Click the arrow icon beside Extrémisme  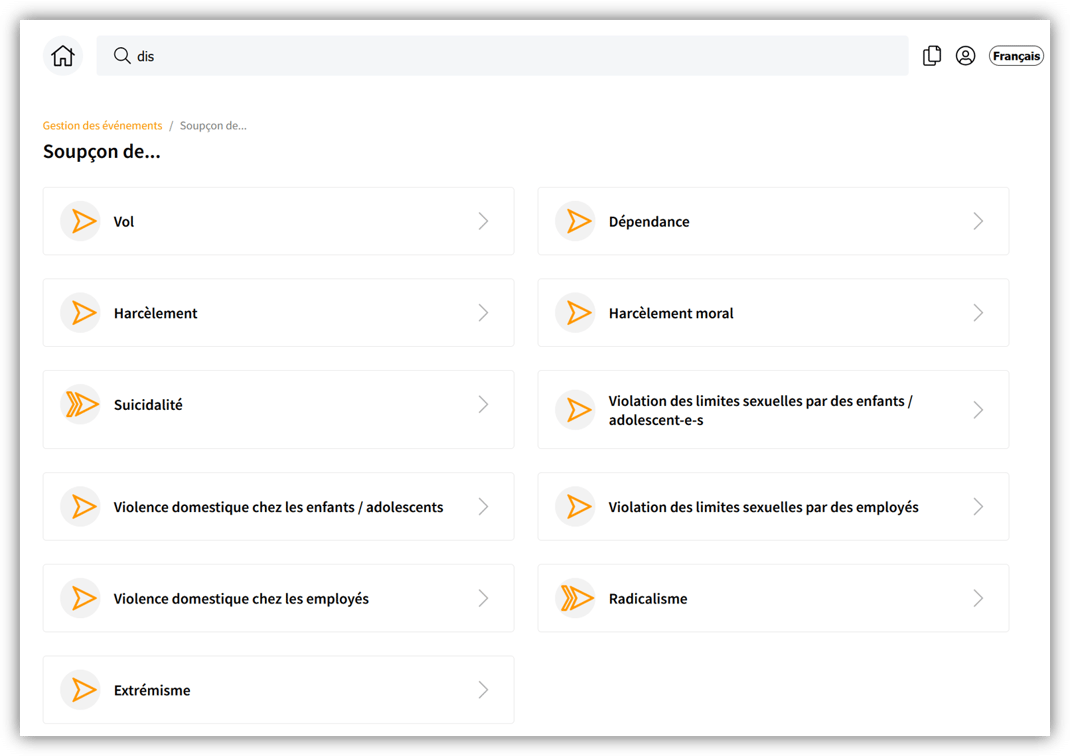point(81,690)
